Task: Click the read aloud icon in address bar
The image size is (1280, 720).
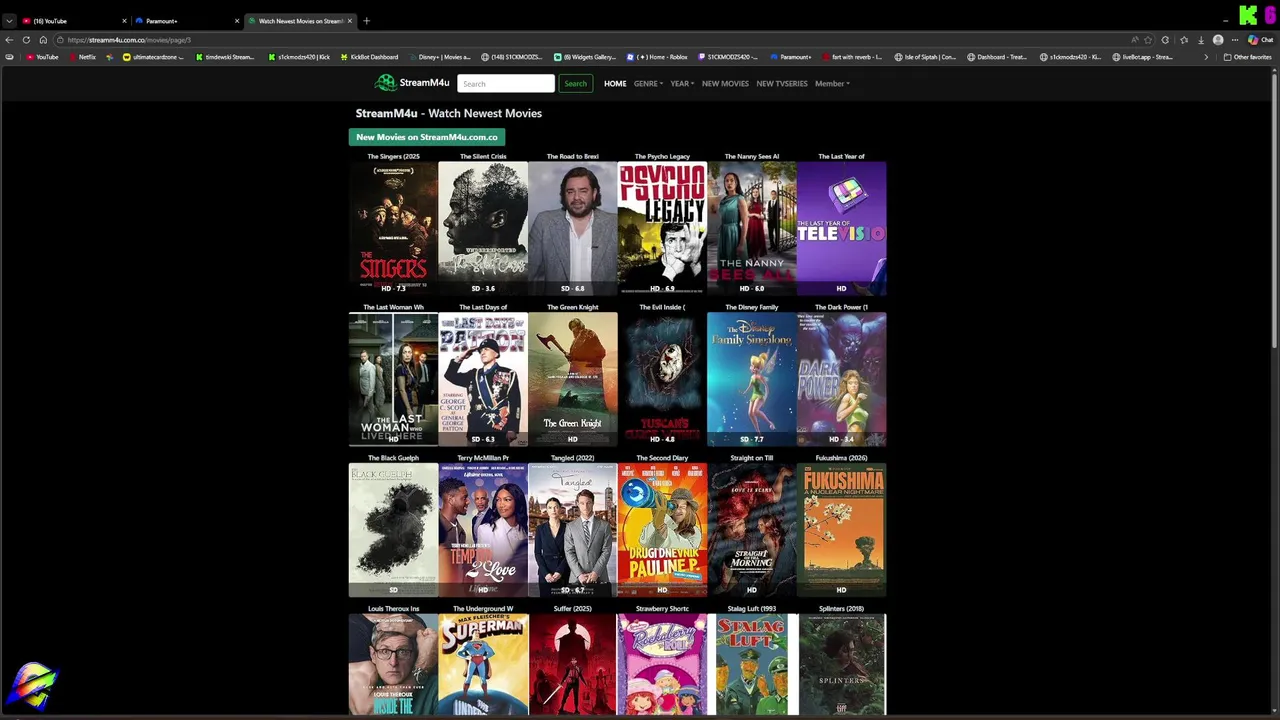Action: coord(1135,40)
